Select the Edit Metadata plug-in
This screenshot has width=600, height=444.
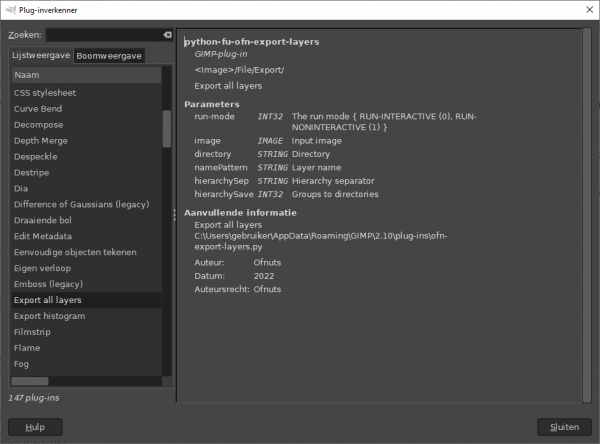86,237
